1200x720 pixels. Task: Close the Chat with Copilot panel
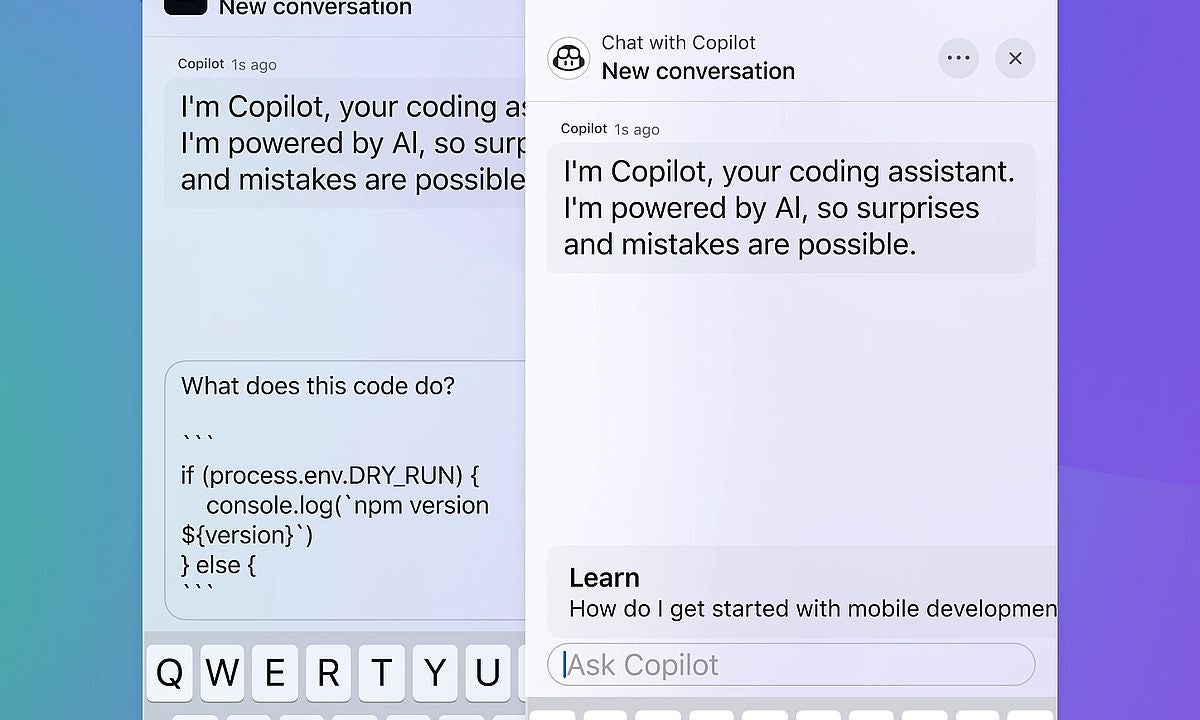click(x=1015, y=58)
